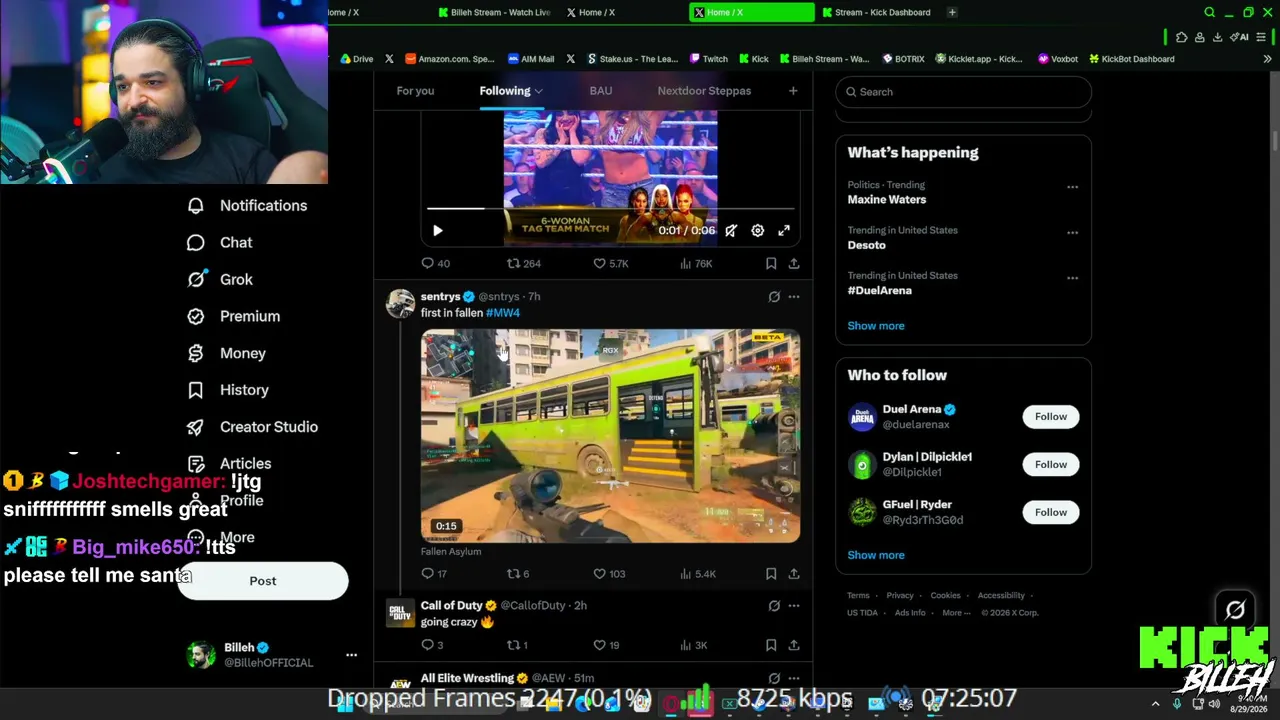
Task: Open options for Desoto trend
Action: (1072, 232)
